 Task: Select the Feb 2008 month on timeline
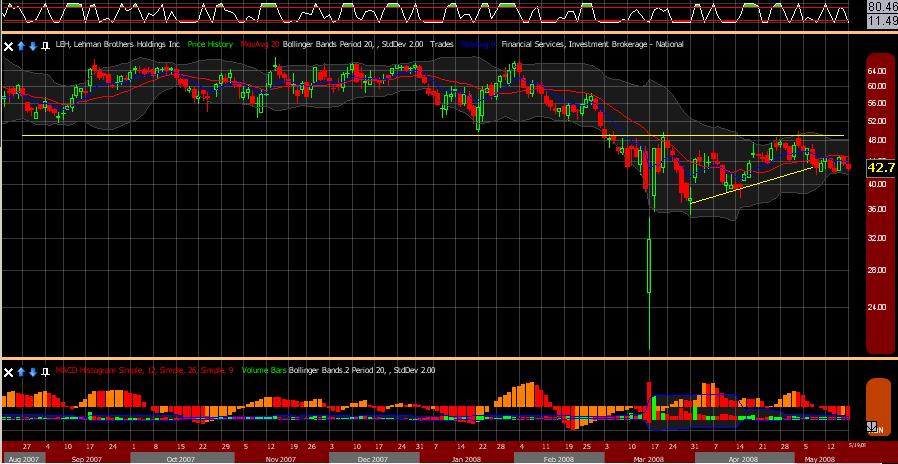coord(557,458)
